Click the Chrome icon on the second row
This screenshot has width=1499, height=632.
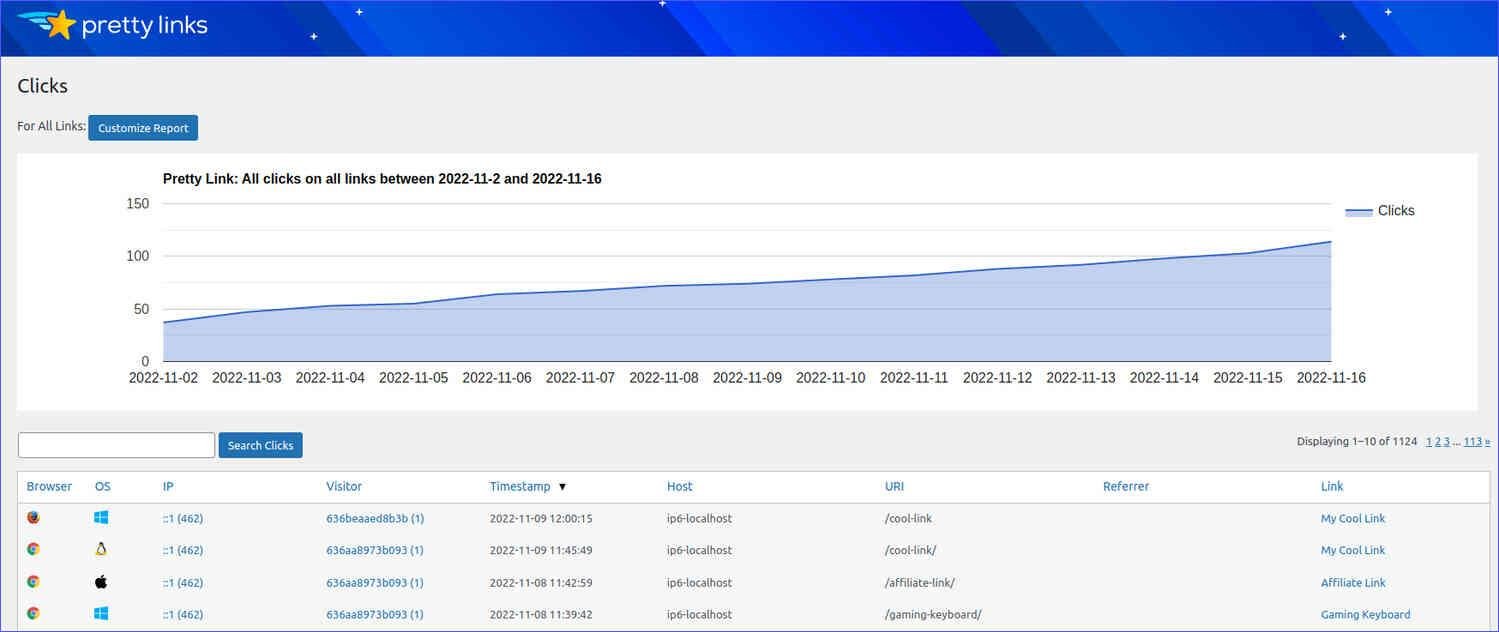click(33, 549)
